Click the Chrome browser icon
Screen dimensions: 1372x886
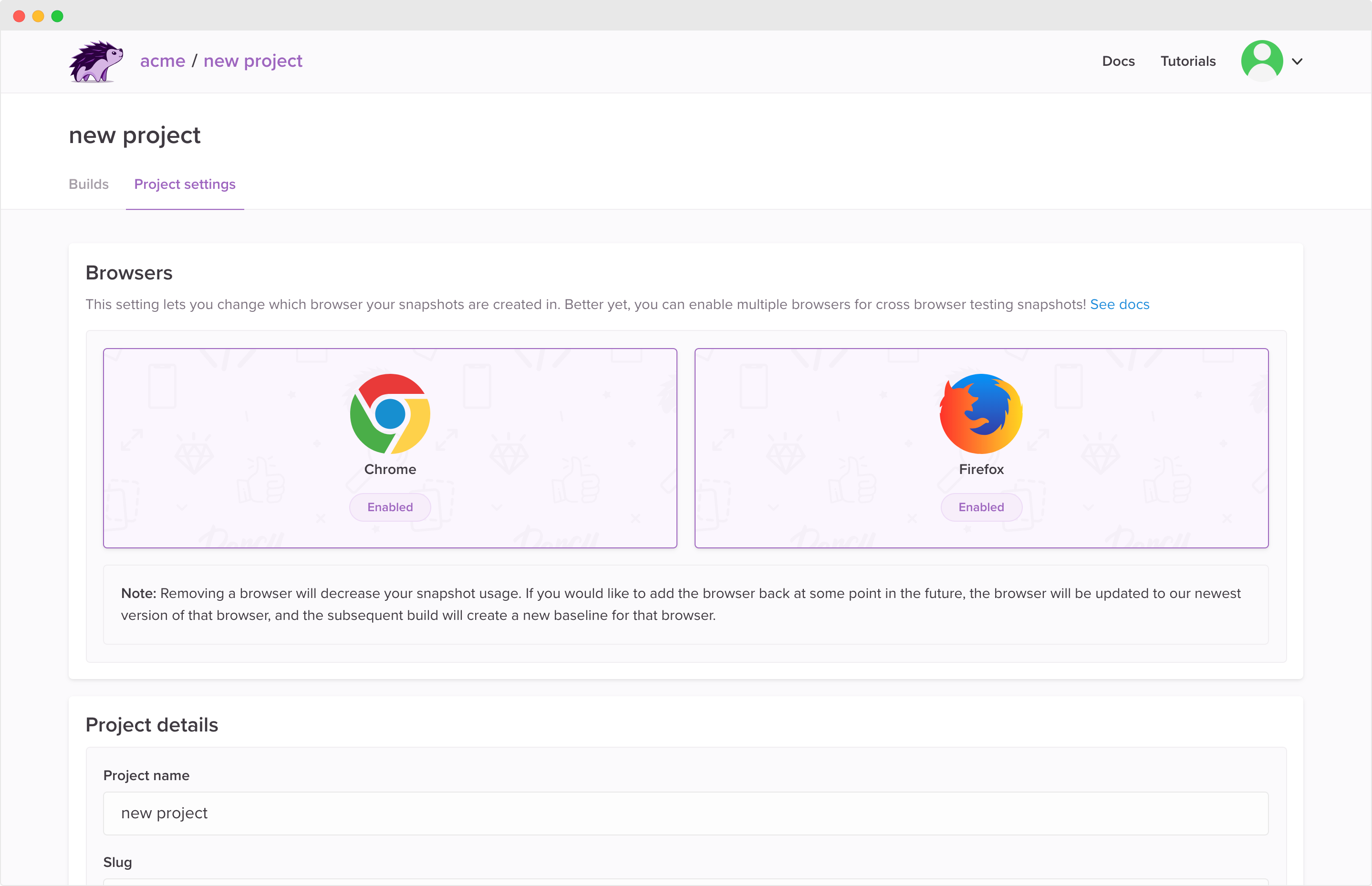click(x=390, y=413)
